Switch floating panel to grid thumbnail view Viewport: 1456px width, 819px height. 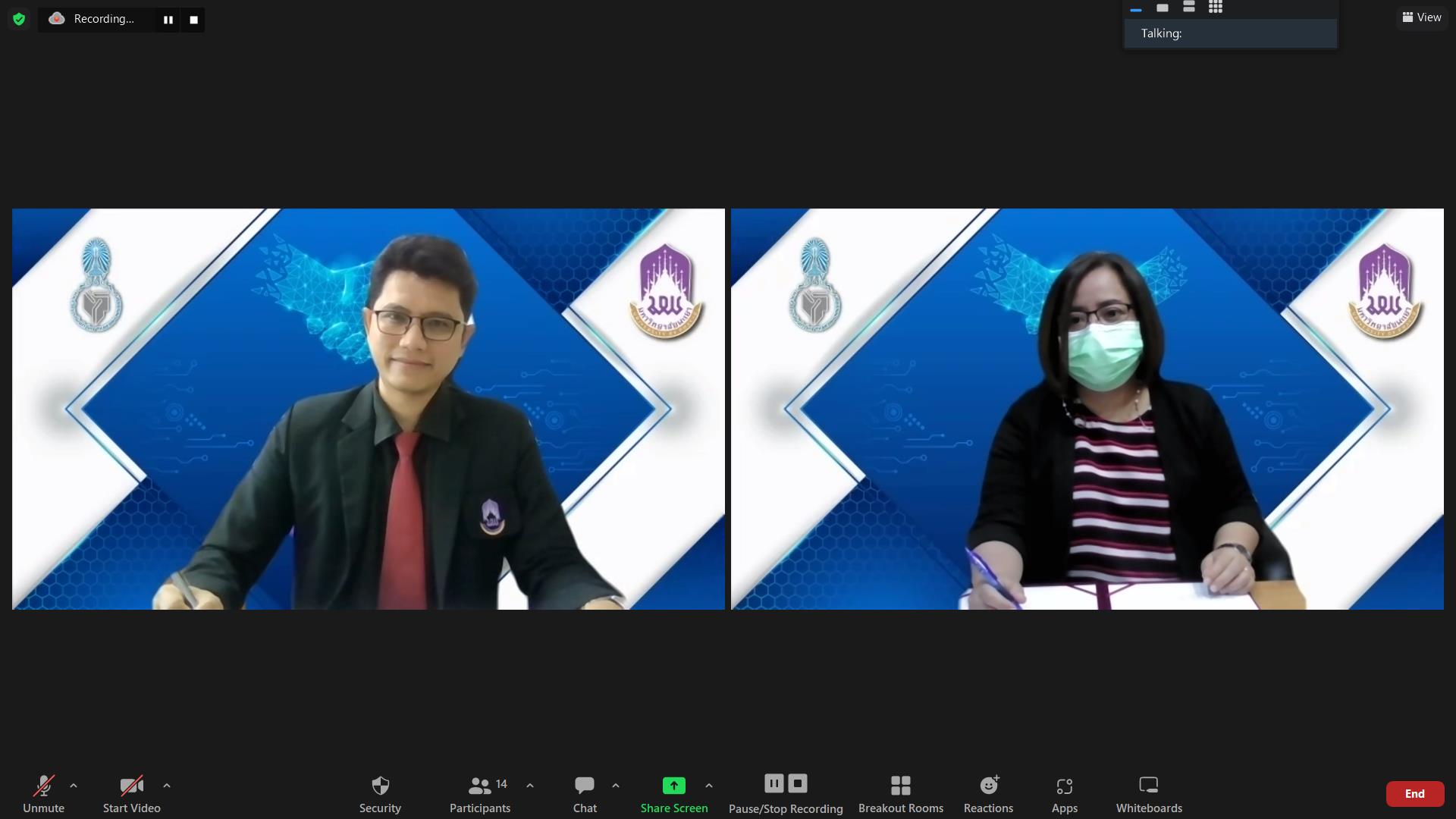pyautogui.click(x=1216, y=8)
